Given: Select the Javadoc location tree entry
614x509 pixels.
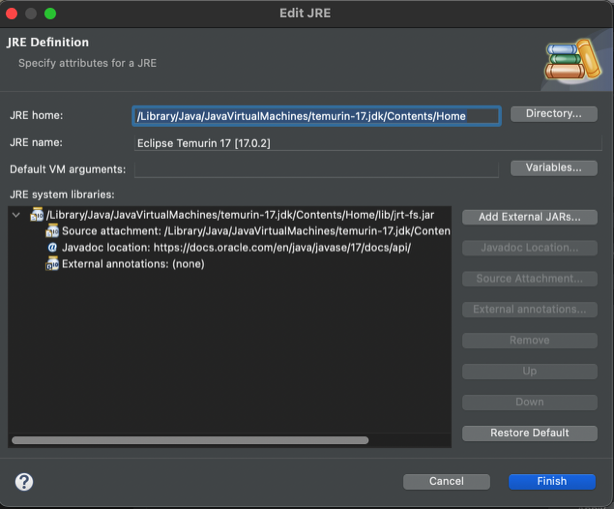Looking at the screenshot, I should (236, 247).
